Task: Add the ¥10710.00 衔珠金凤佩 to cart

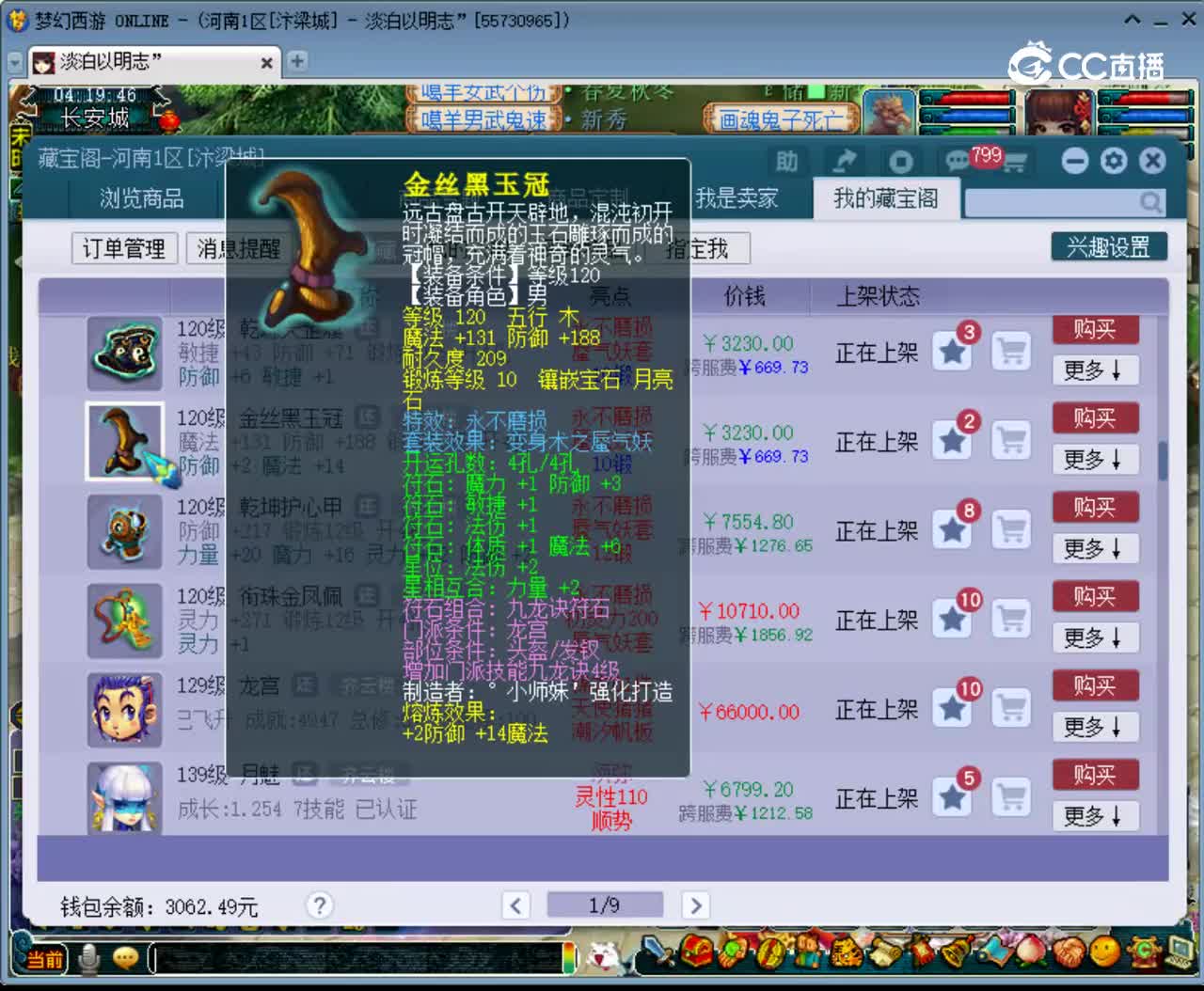Action: tap(1012, 620)
